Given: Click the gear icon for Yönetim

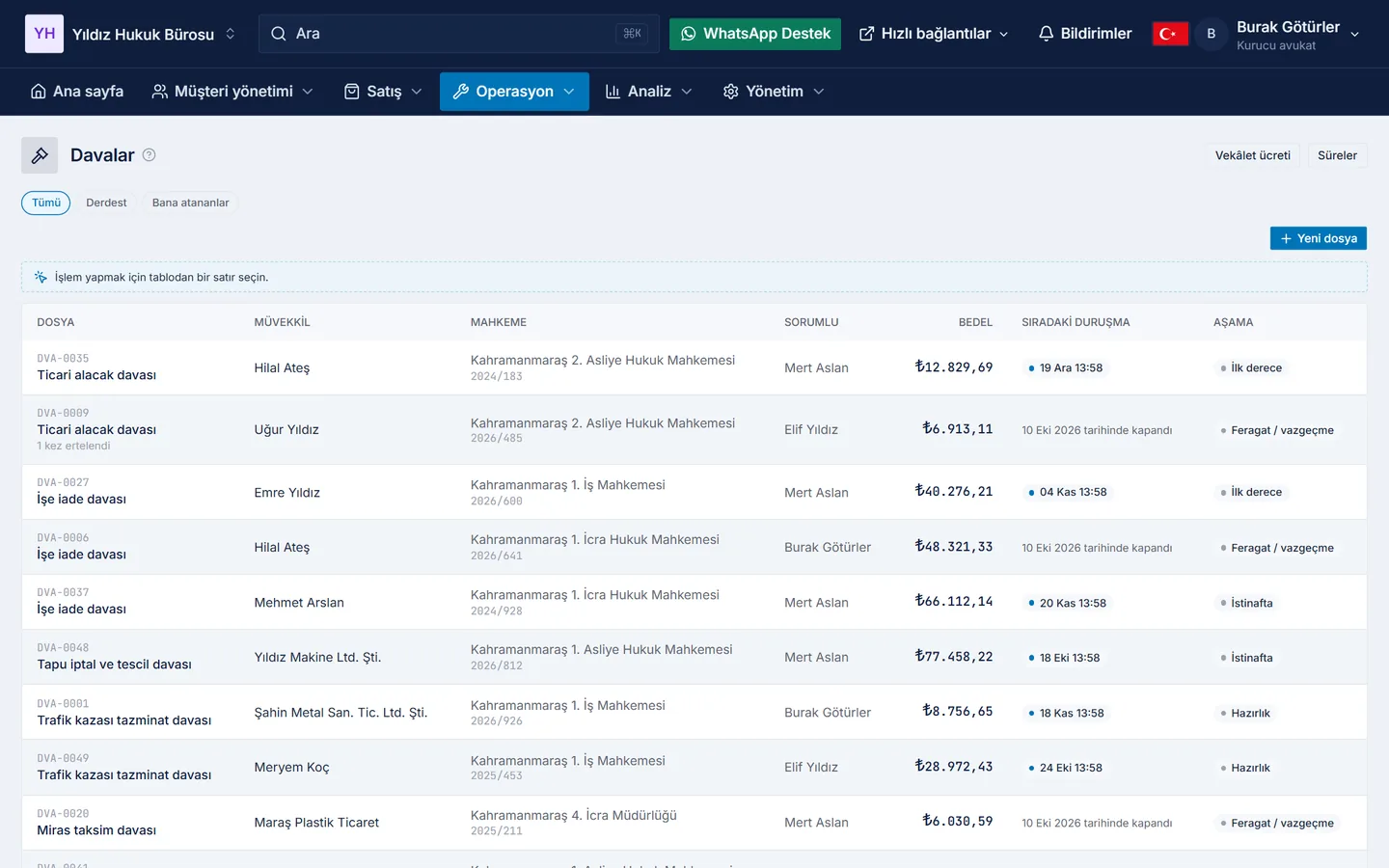Looking at the screenshot, I should point(731,92).
